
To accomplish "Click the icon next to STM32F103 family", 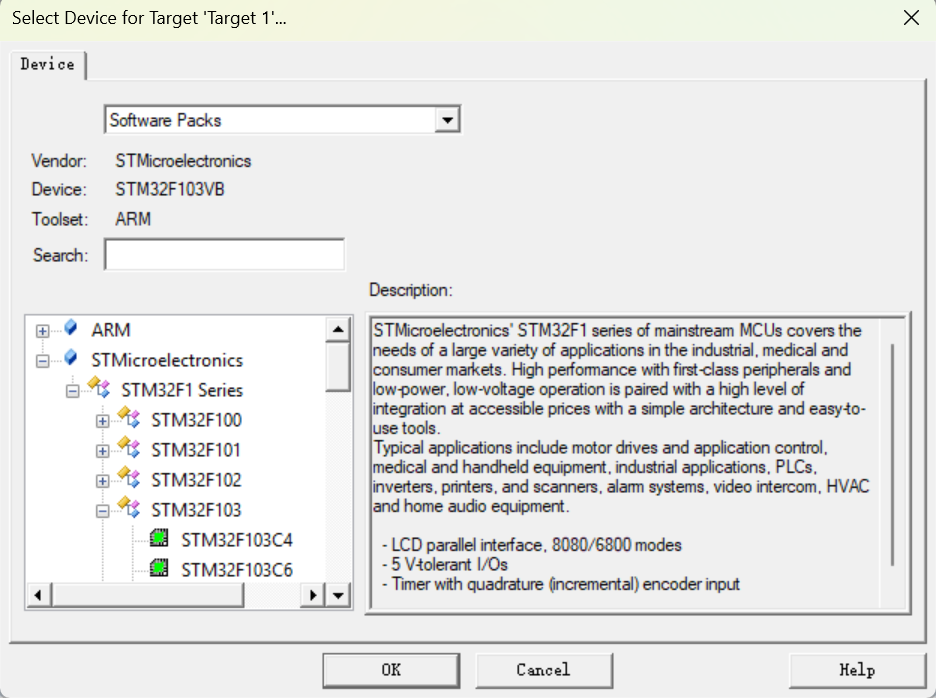I will 129,508.
